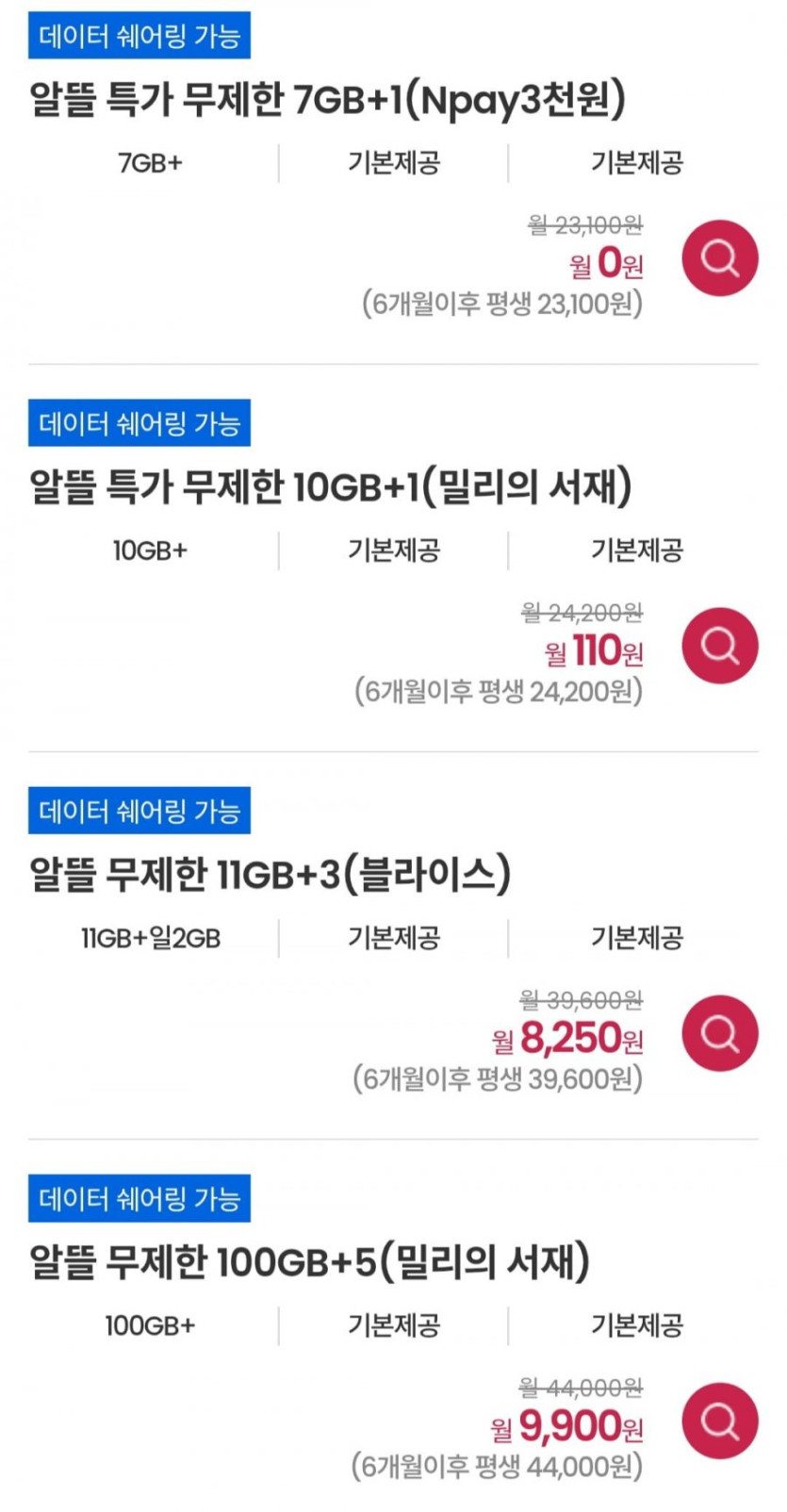Click the 11GB+일2GB data allowance
The image size is (787, 1512).
[x=151, y=938]
